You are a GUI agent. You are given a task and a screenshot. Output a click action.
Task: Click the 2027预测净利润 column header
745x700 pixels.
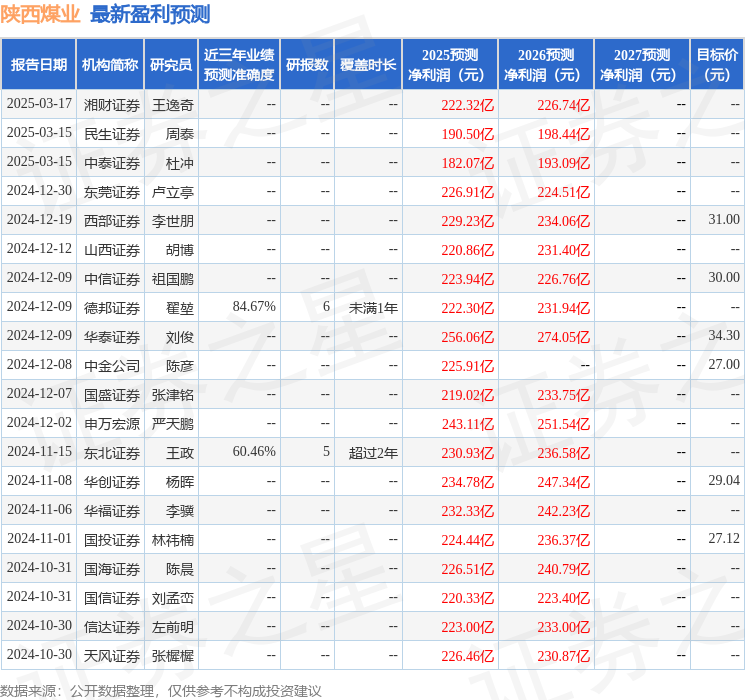coord(642,65)
